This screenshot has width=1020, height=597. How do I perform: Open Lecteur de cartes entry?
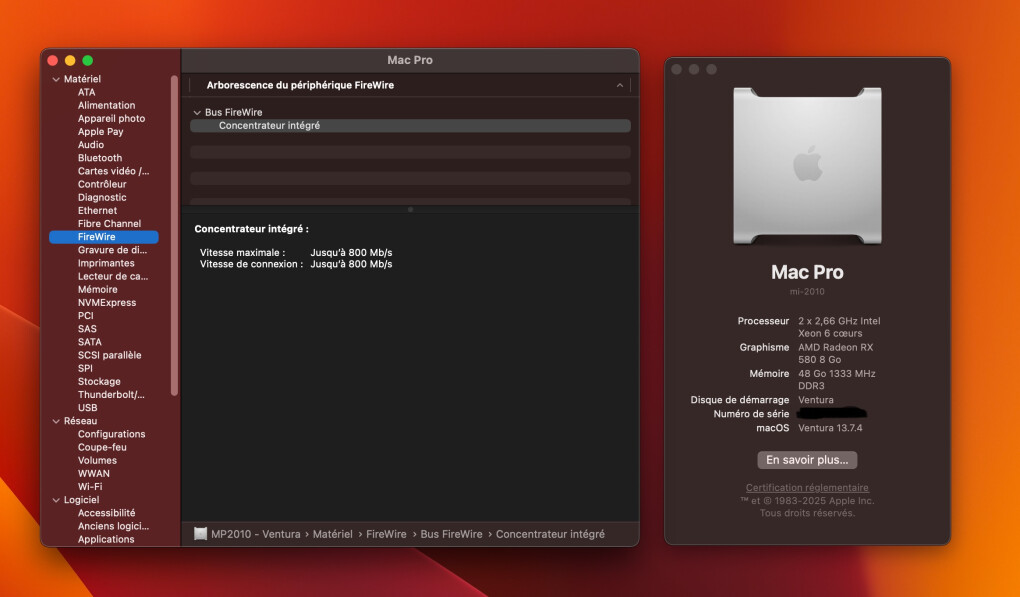coord(113,276)
